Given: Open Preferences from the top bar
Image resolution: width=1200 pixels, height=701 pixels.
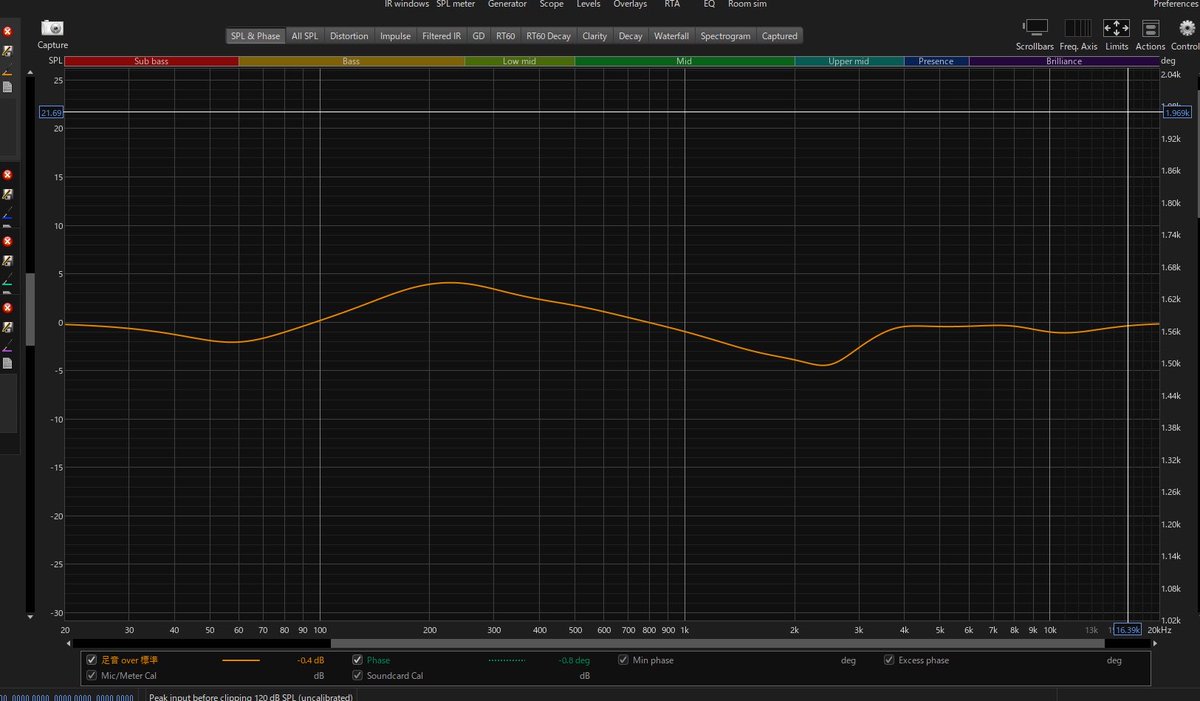Looking at the screenshot, I should coord(1175,5).
